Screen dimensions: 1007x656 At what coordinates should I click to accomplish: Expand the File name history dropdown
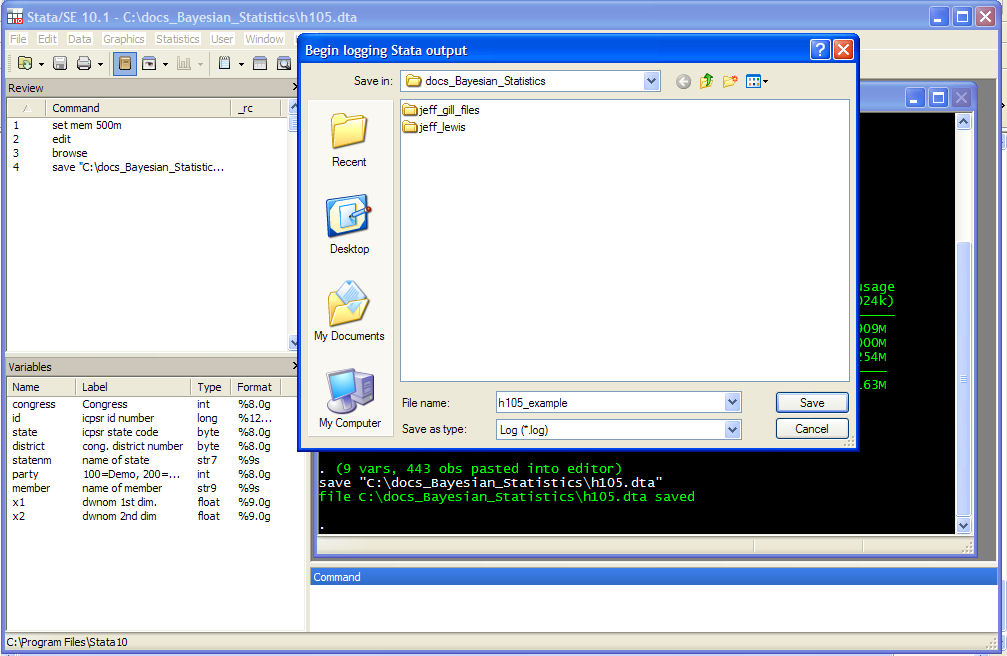[x=733, y=403]
